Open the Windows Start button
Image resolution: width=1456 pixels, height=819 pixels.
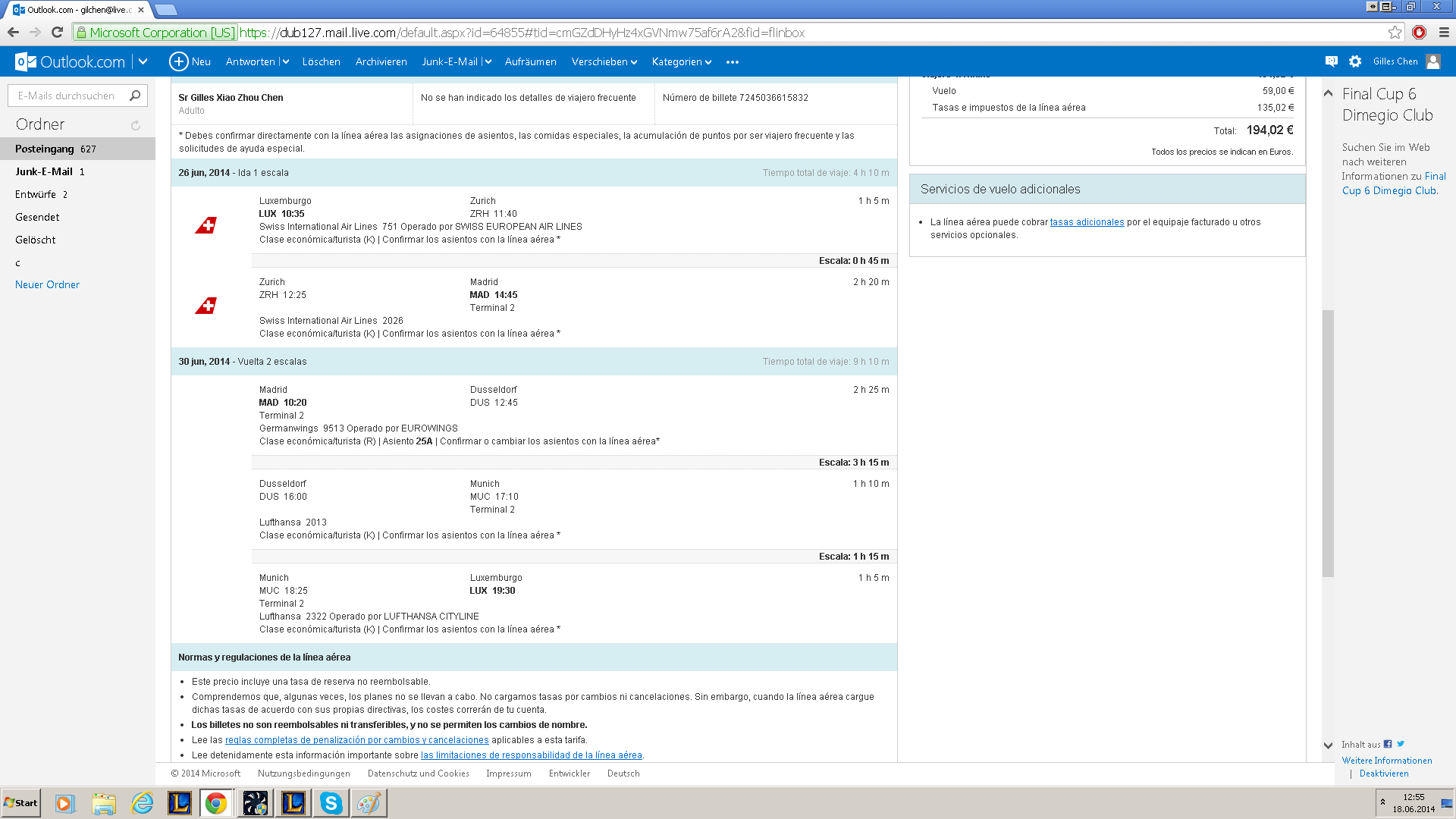(x=21, y=803)
